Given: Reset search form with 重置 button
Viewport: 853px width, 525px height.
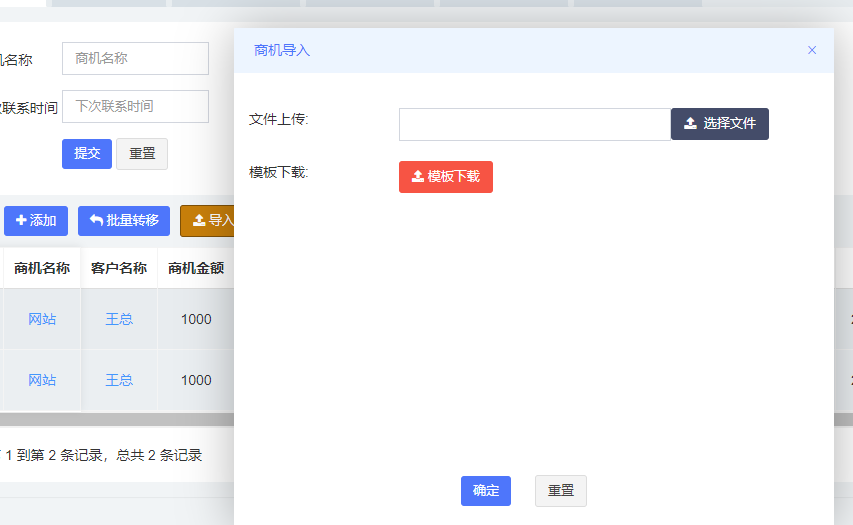Looking at the screenshot, I should pyautogui.click(x=142, y=154).
